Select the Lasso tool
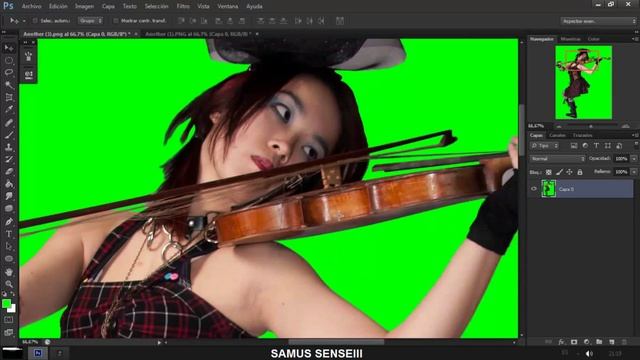Screen dimensions: 640x360 9,73
